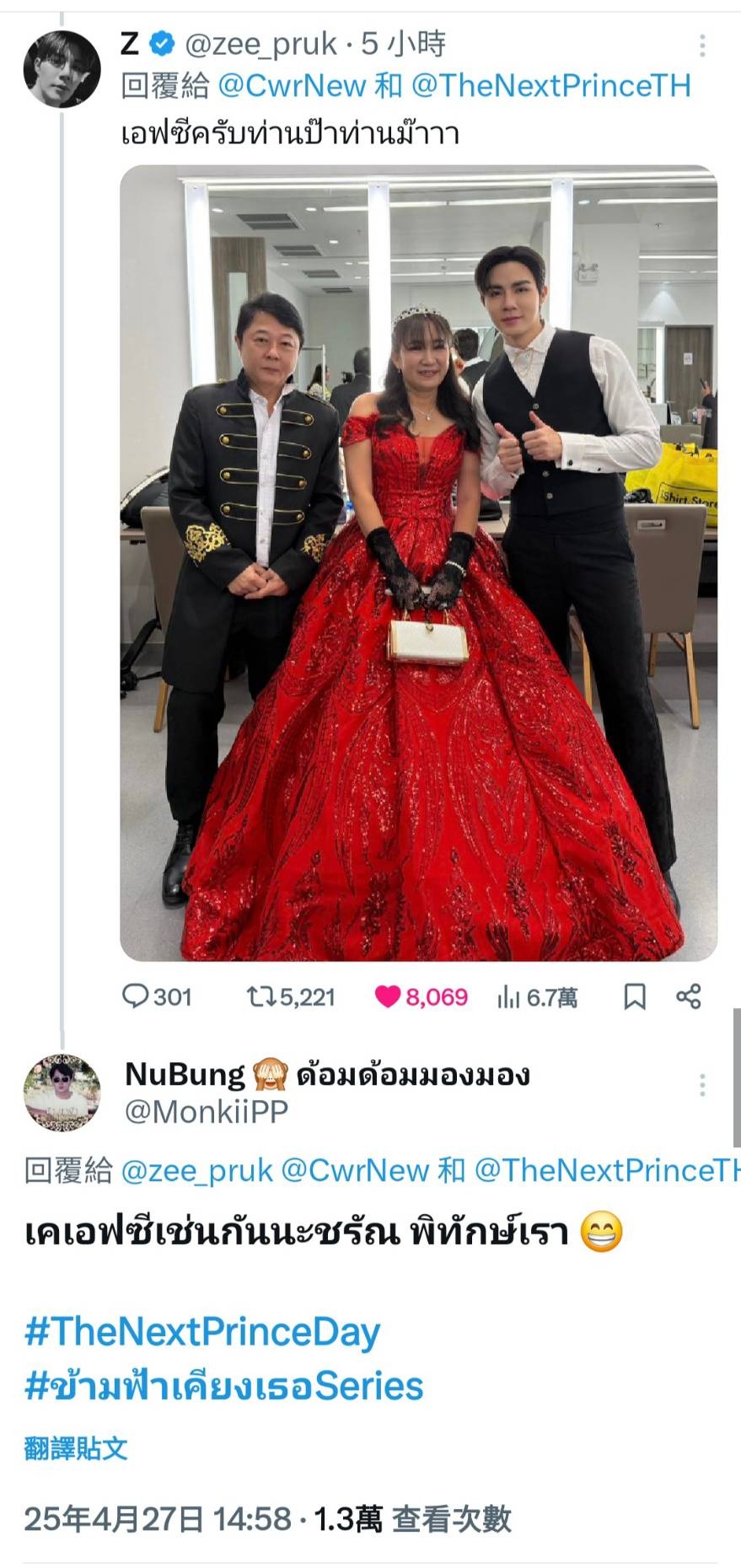Open the @TheNextPrinceTH mention in Z's reply

coord(551,86)
